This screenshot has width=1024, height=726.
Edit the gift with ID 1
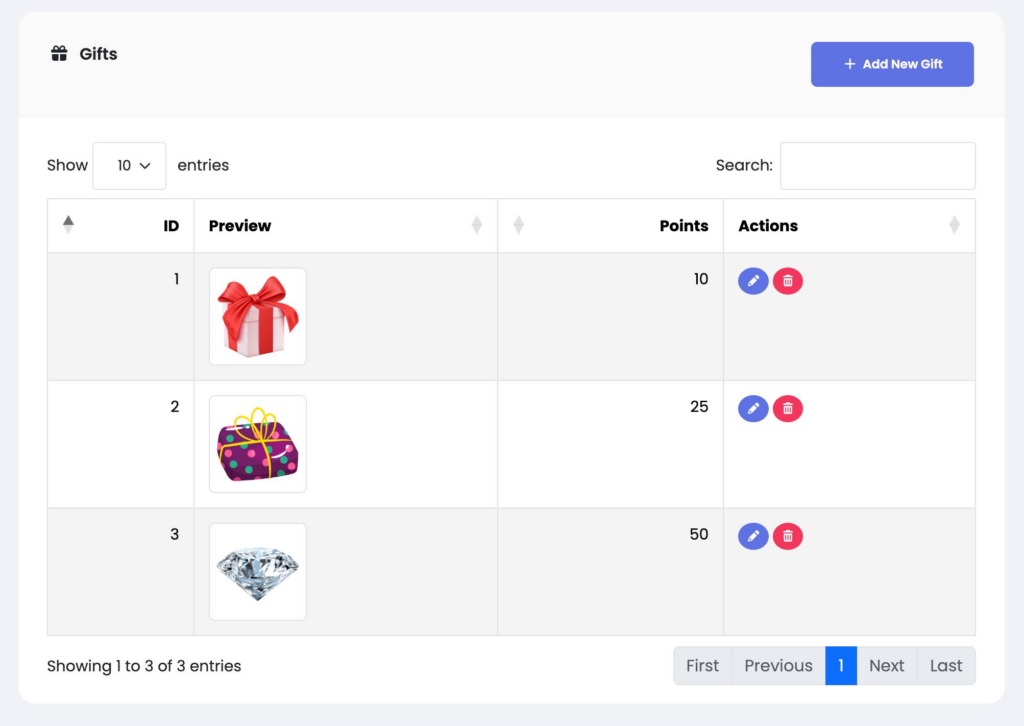coord(753,281)
